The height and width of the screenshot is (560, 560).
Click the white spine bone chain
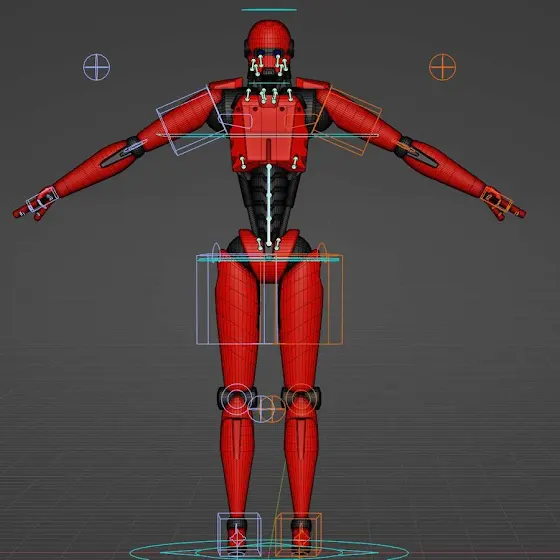(269, 205)
